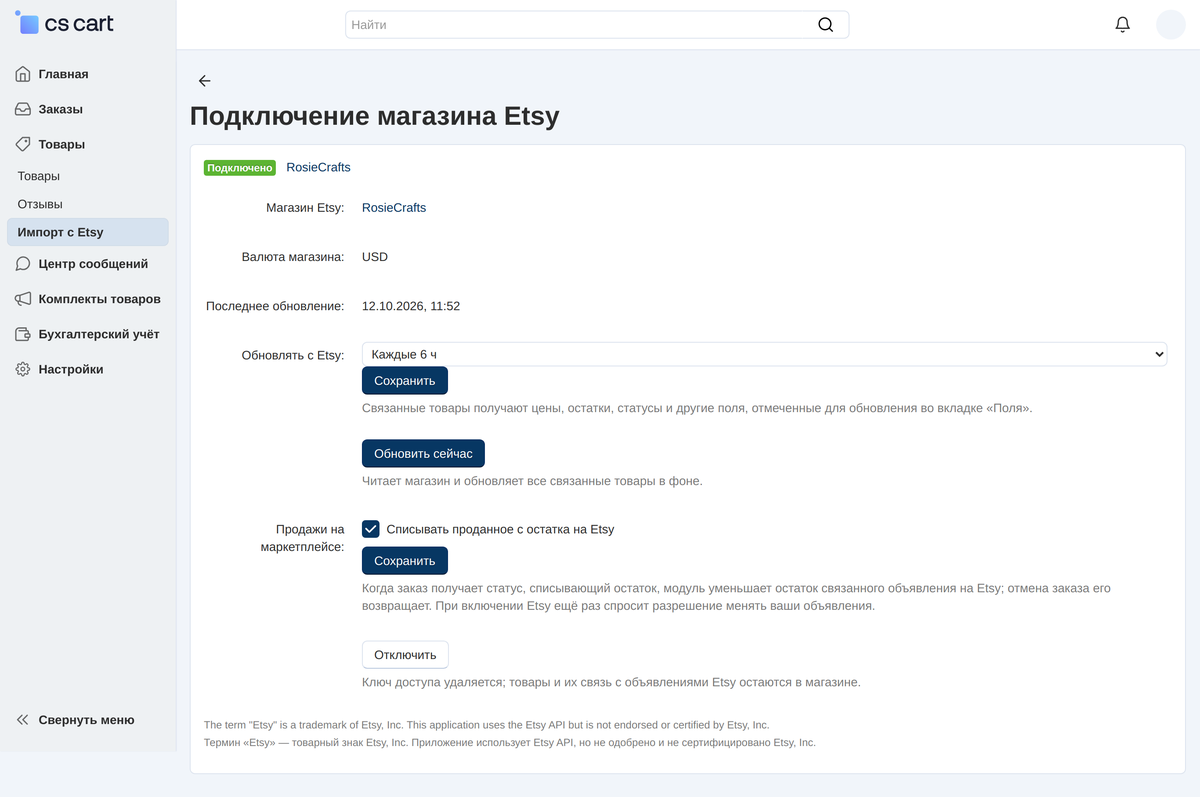Open RosieCrafts link in Магазин Etsy row
Viewport: 1200px width, 797px height.
[394, 208]
